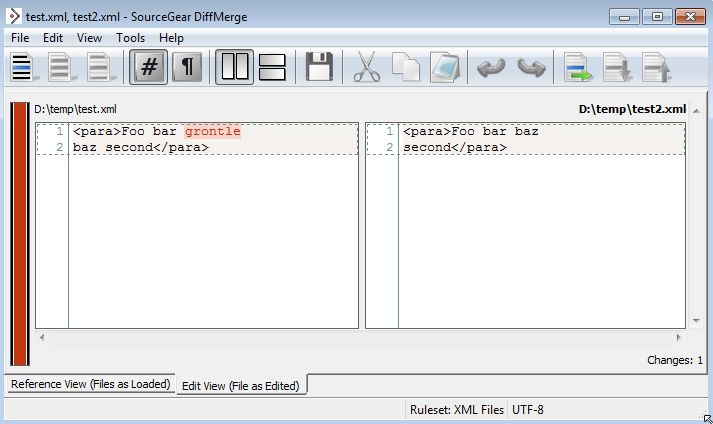Image resolution: width=713 pixels, height=424 pixels.
Task: Click the vertical scrollbar up arrow
Action: point(696,111)
